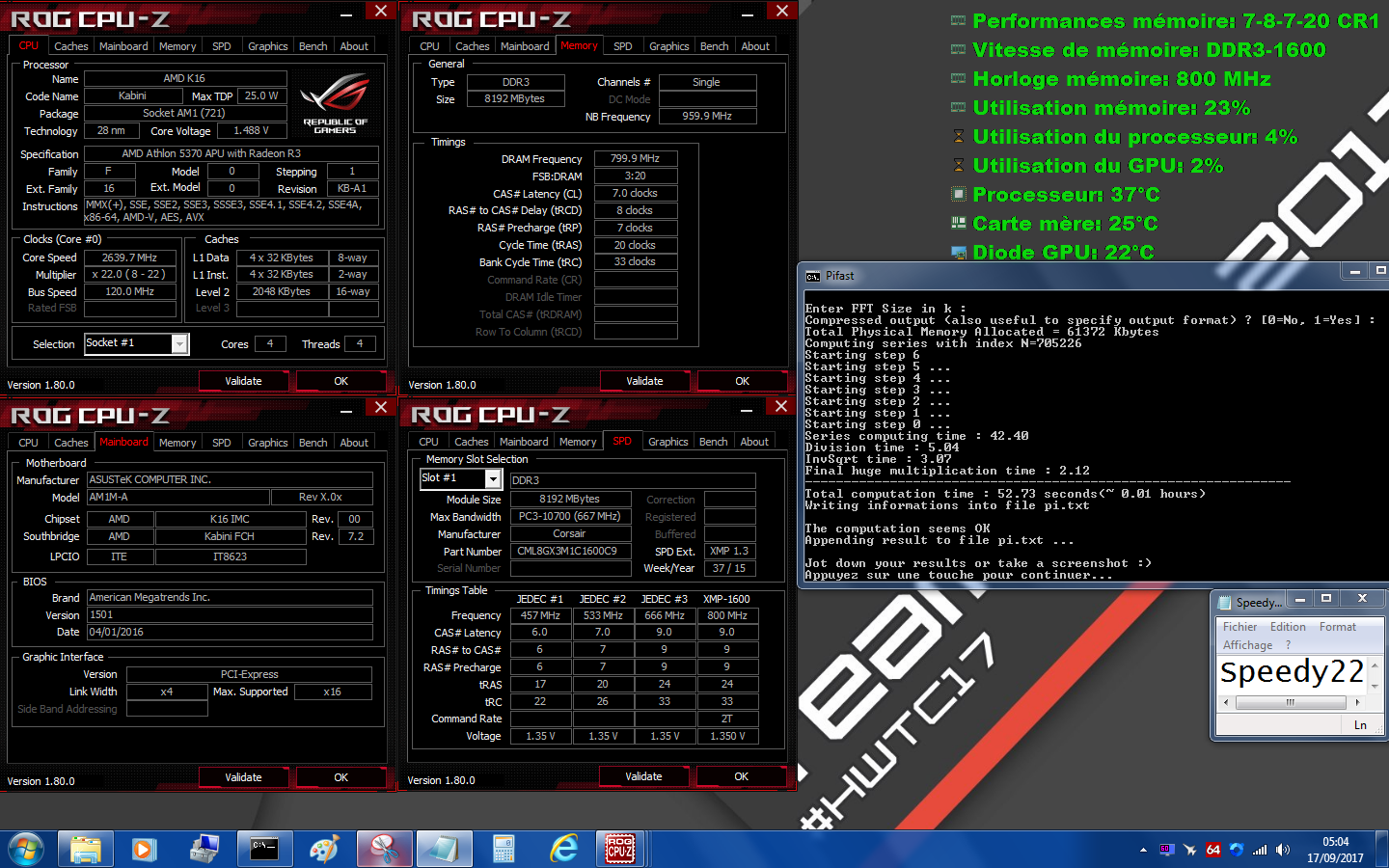Screen dimensions: 1389x868
Task: Go to Mainboard tab in SPD window
Action: click(524, 442)
